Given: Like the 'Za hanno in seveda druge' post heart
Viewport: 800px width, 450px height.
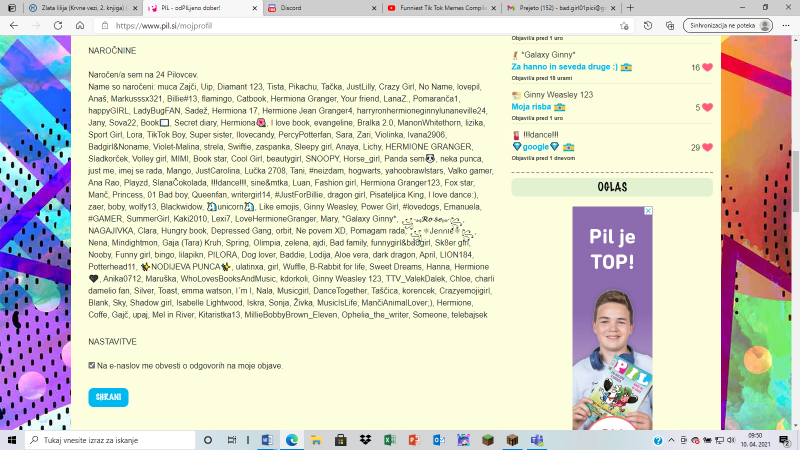Looking at the screenshot, I should pos(707,67).
